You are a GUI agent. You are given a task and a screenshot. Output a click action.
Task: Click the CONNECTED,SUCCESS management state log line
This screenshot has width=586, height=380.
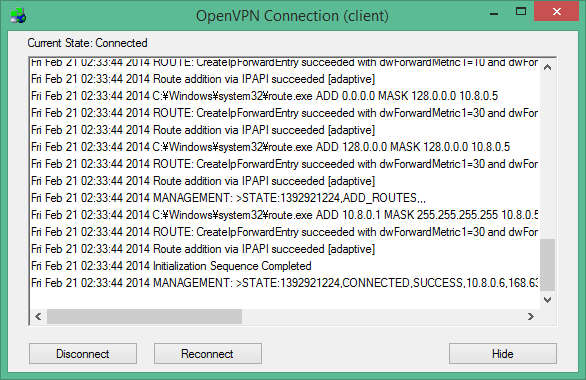tap(285, 283)
